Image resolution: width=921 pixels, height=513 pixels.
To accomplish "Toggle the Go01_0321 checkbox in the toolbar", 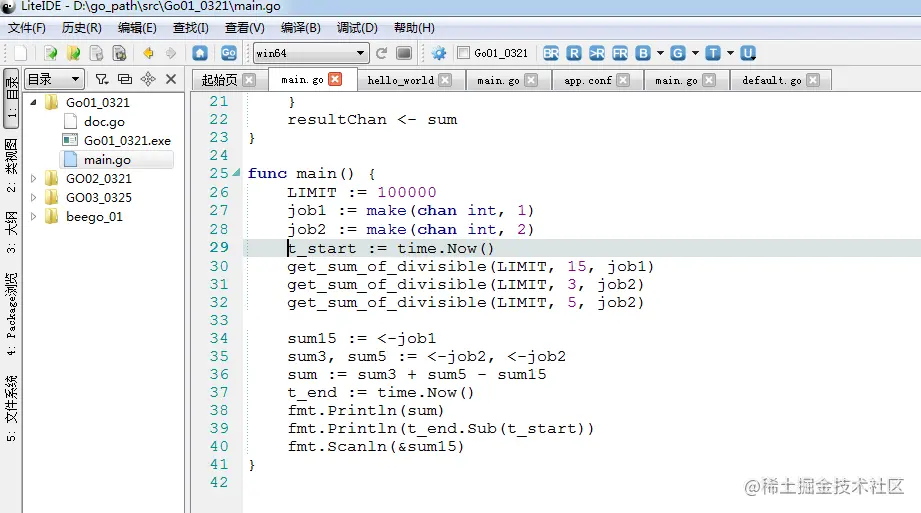I will (463, 53).
